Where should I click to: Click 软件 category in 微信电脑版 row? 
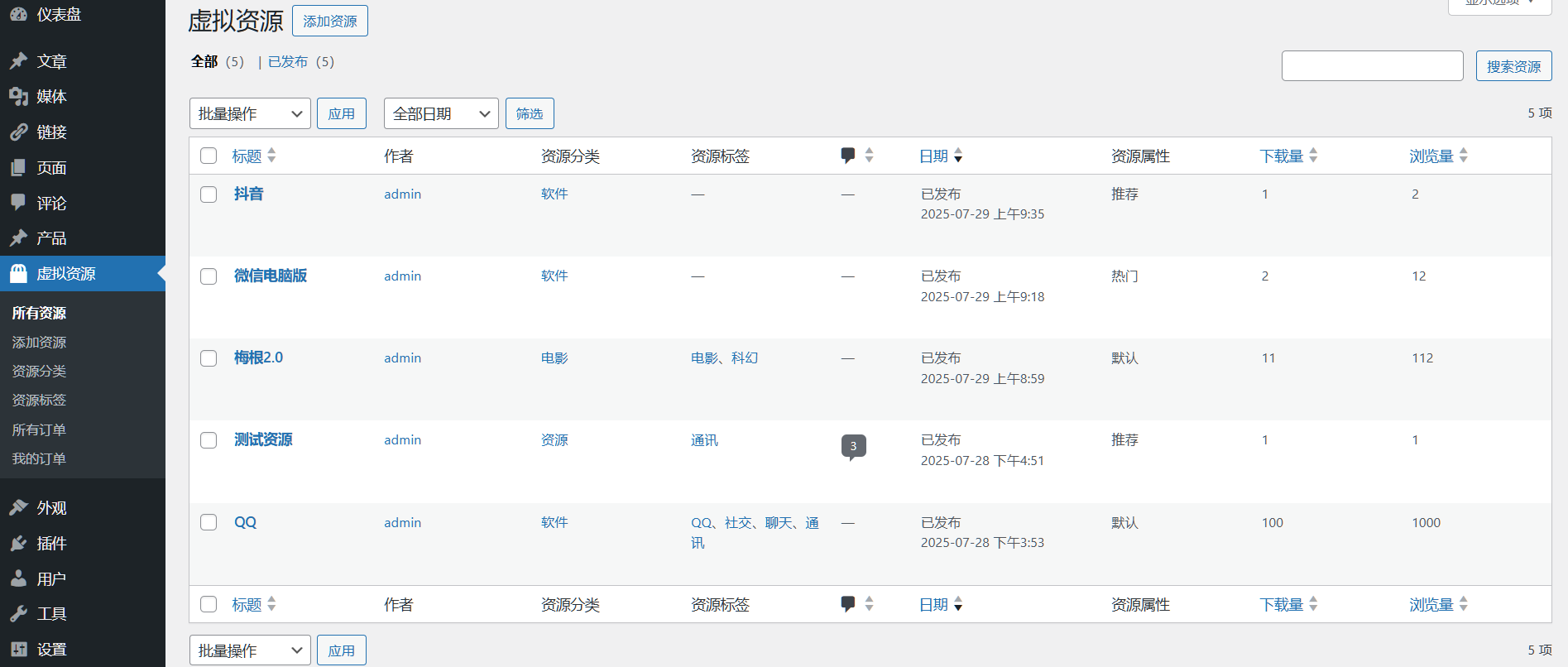point(554,276)
